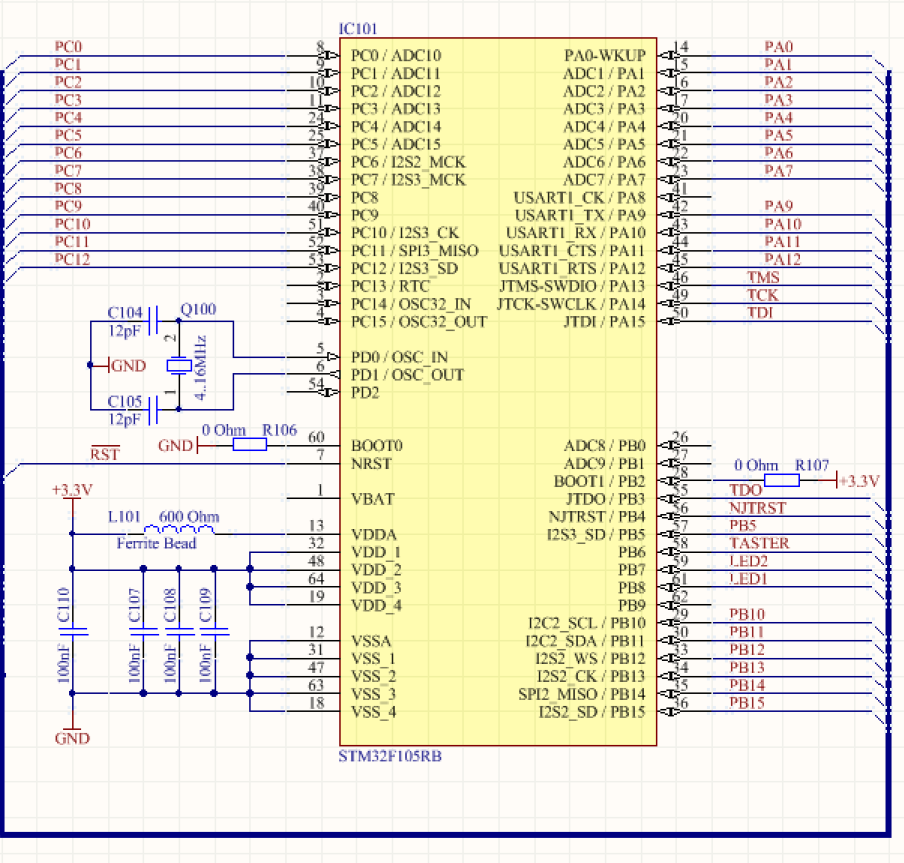Select capacitor C104 symbol
The image size is (904, 863).
[153, 321]
